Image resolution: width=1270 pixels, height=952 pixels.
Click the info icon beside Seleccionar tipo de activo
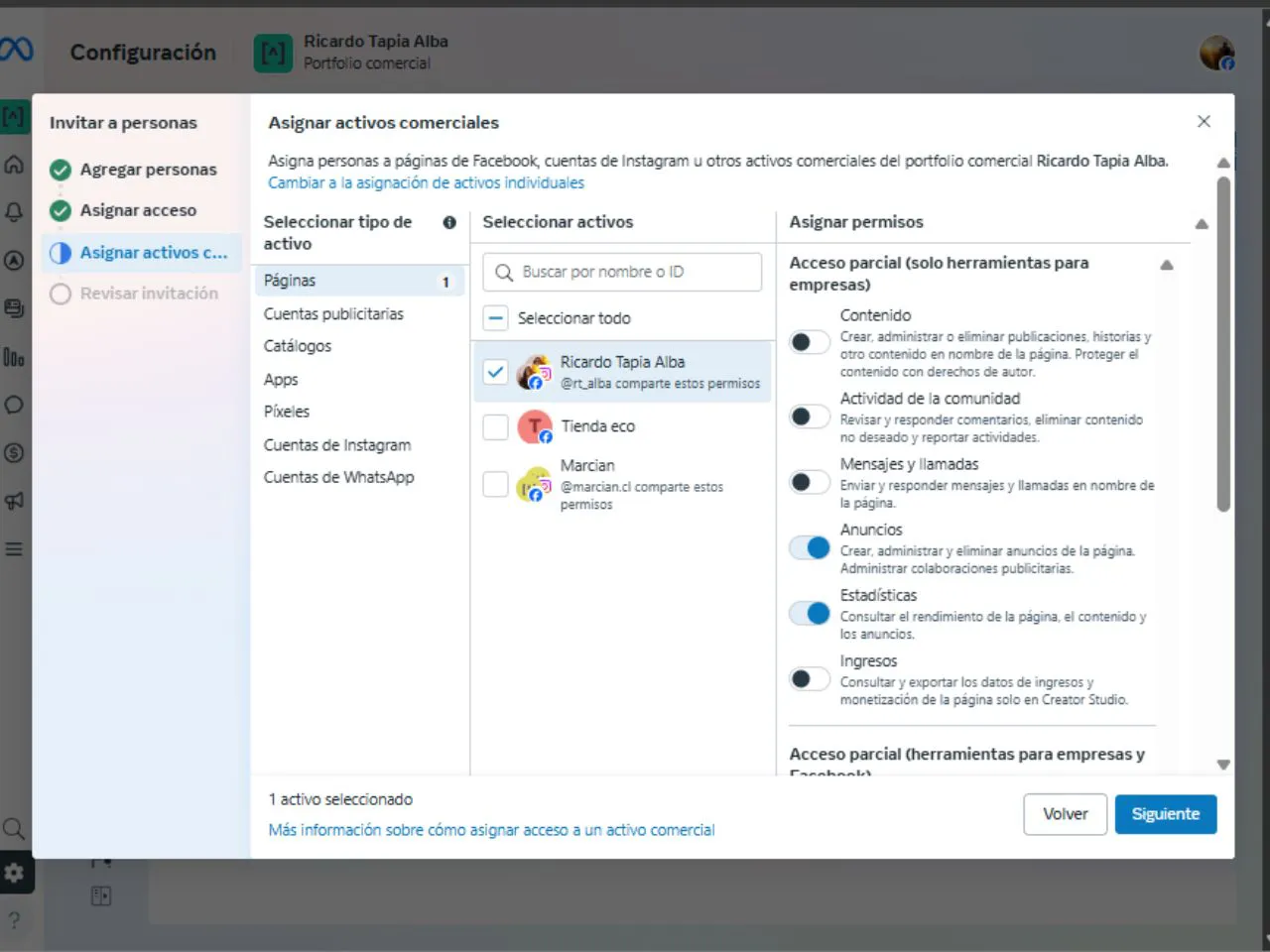(449, 222)
